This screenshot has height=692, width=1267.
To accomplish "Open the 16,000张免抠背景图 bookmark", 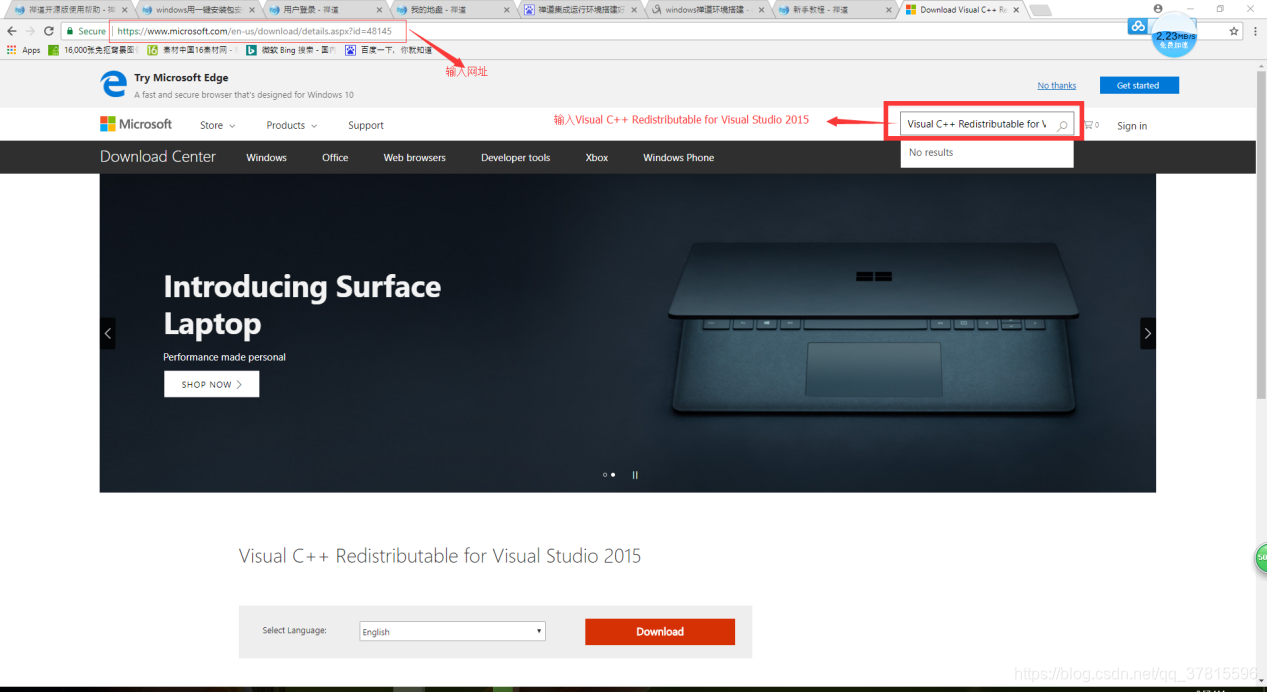I will [93, 49].
